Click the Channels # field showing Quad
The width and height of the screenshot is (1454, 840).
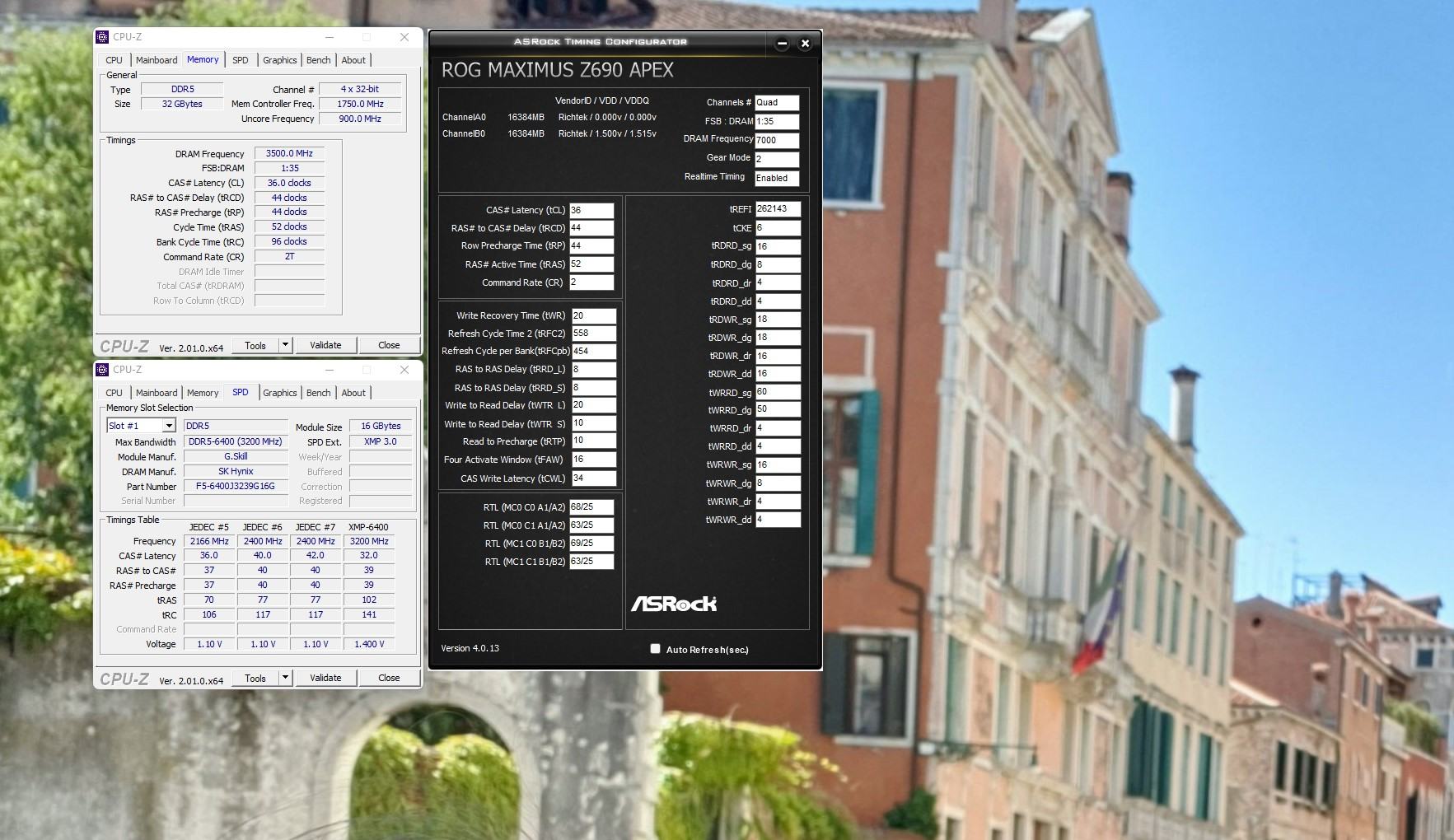777,103
